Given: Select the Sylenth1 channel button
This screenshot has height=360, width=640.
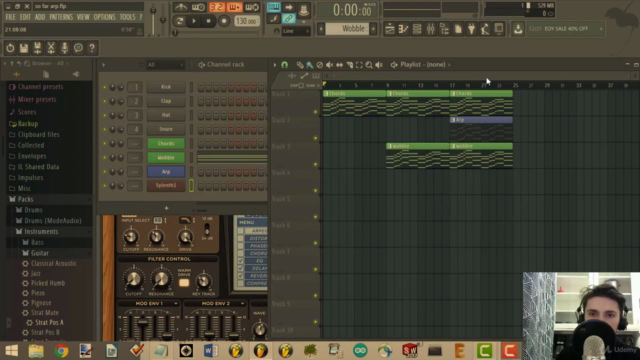Looking at the screenshot, I should pyautogui.click(x=166, y=185).
